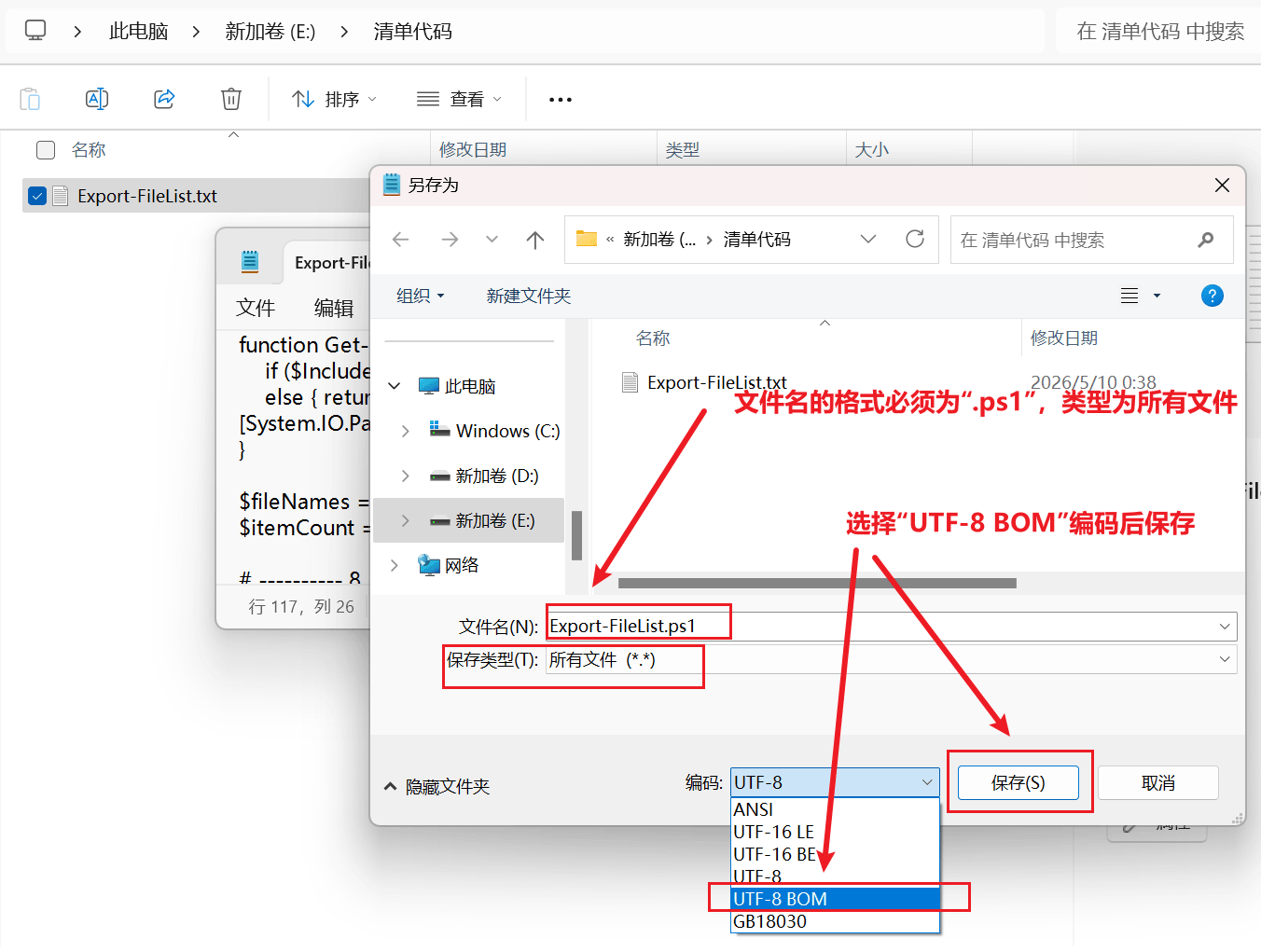Image resolution: width=1261 pixels, height=952 pixels.
Task: Click the 大小 column header in Explorer
Action: 872,149
